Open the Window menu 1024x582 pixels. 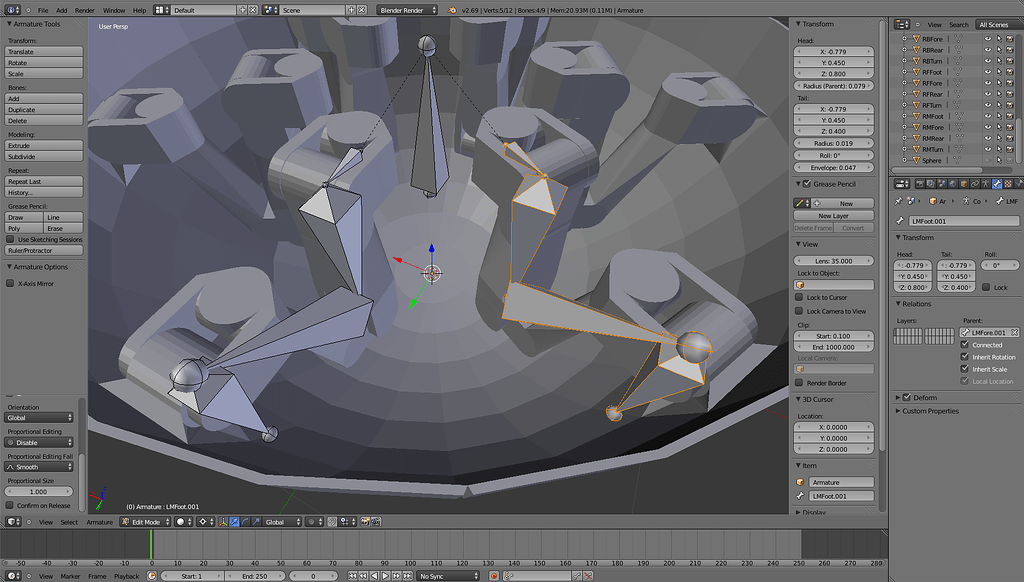coord(114,10)
